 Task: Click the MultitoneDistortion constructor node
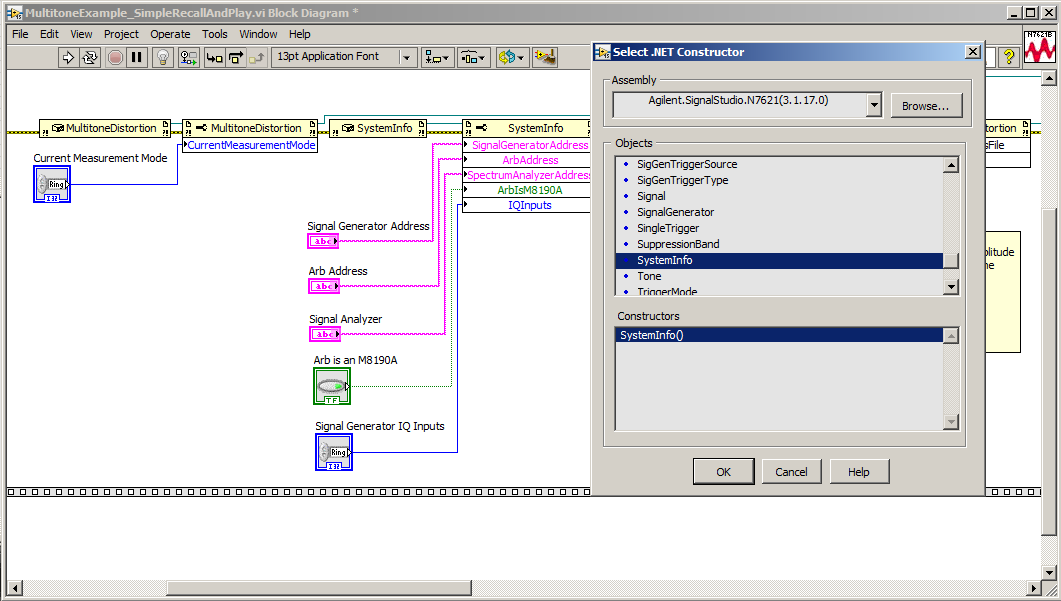click(x=105, y=128)
